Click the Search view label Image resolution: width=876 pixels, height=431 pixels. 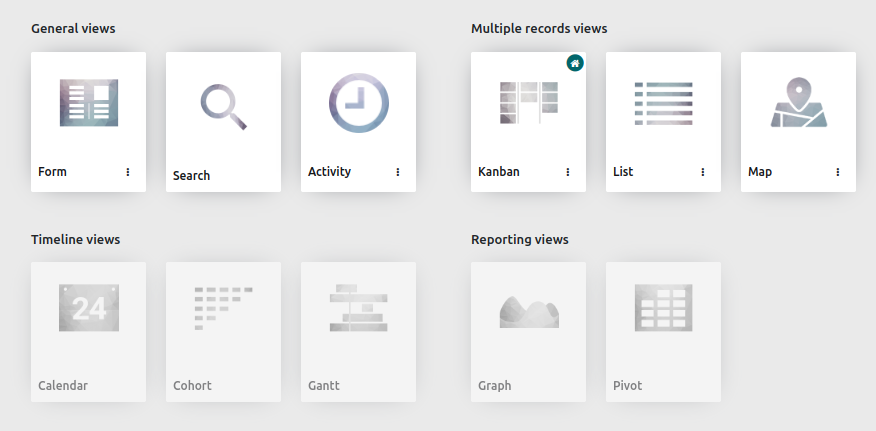192,176
